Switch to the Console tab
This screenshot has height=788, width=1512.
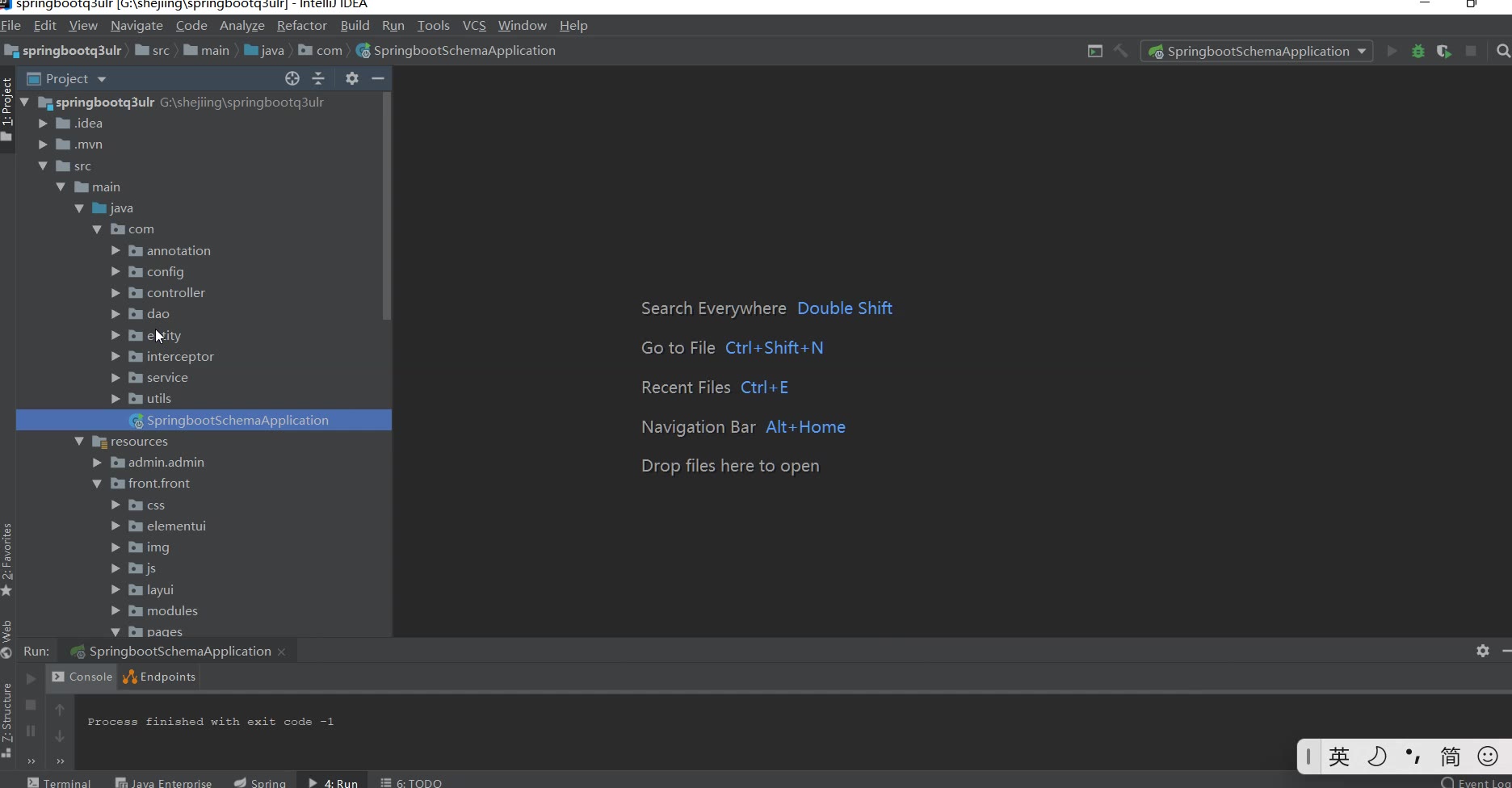coord(82,677)
